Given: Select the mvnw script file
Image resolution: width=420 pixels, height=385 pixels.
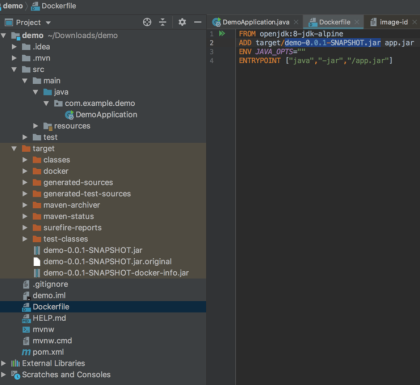Looking at the screenshot, I should pyautogui.click(x=43, y=330).
